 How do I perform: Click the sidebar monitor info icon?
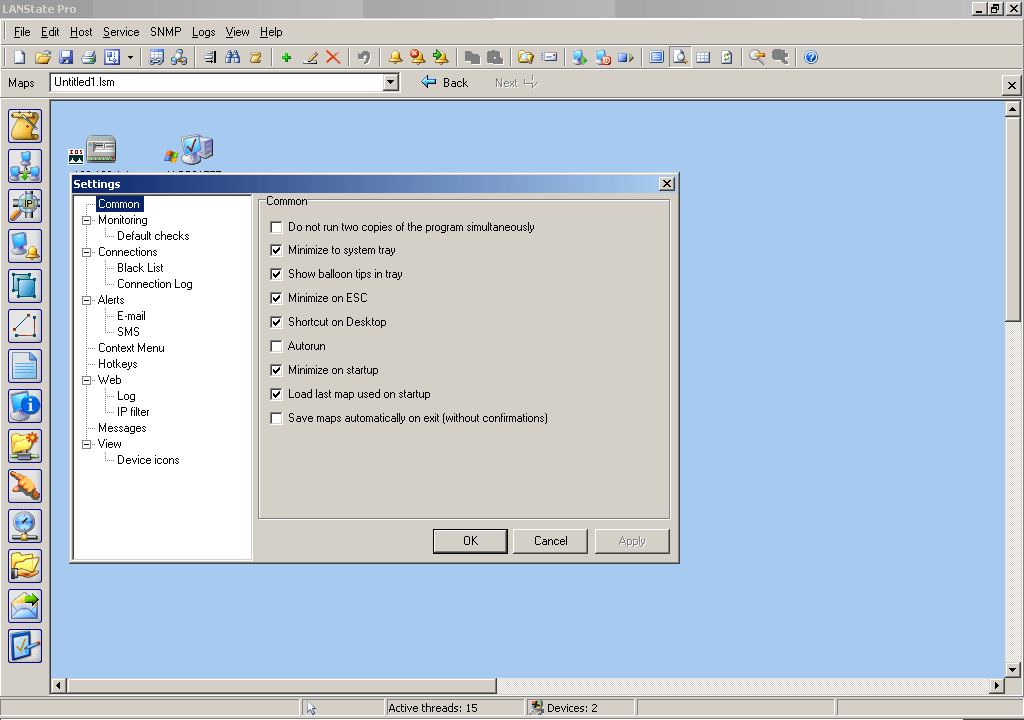tap(25, 406)
